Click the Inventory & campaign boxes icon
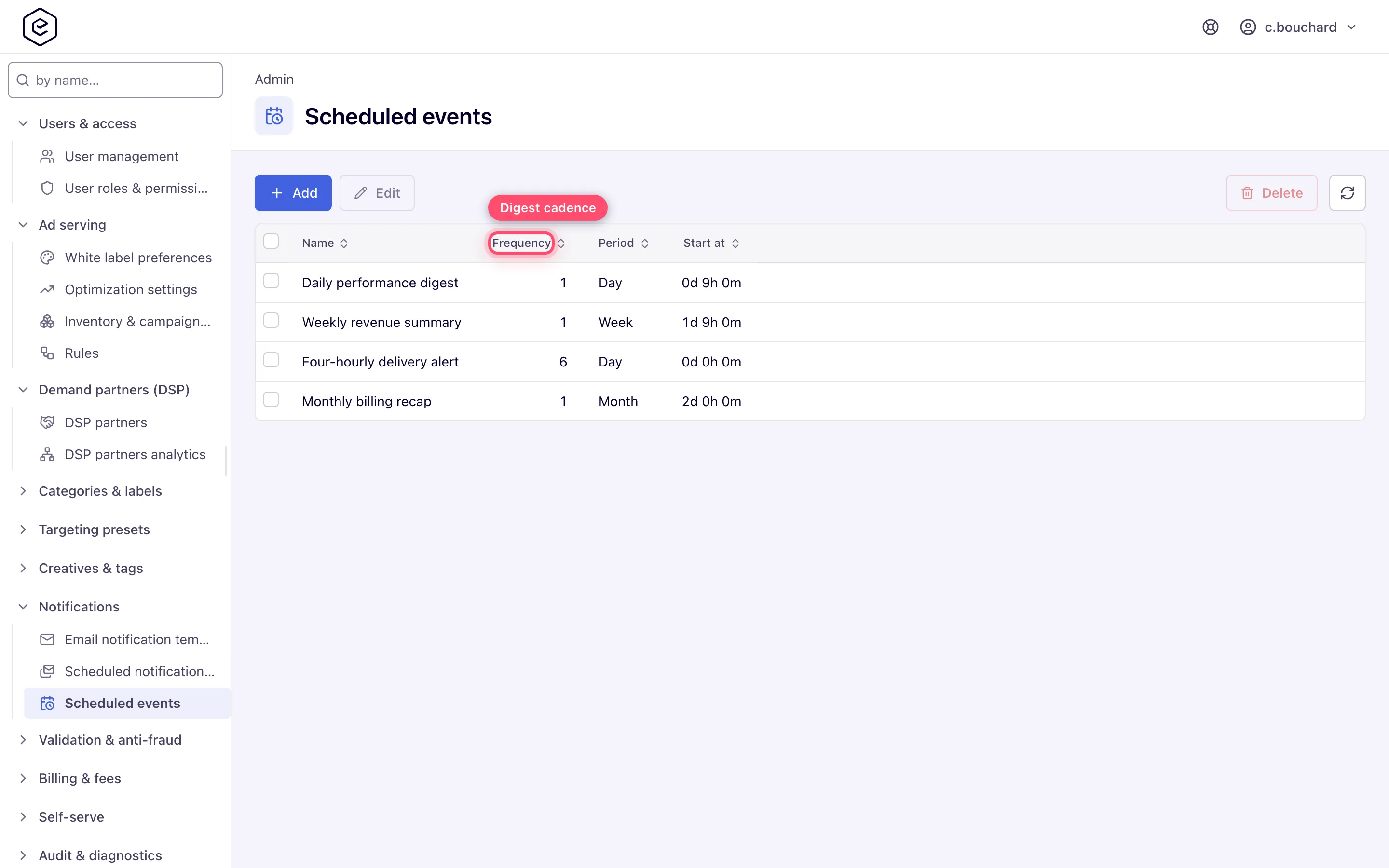This screenshot has width=1389, height=868. pos(47,322)
